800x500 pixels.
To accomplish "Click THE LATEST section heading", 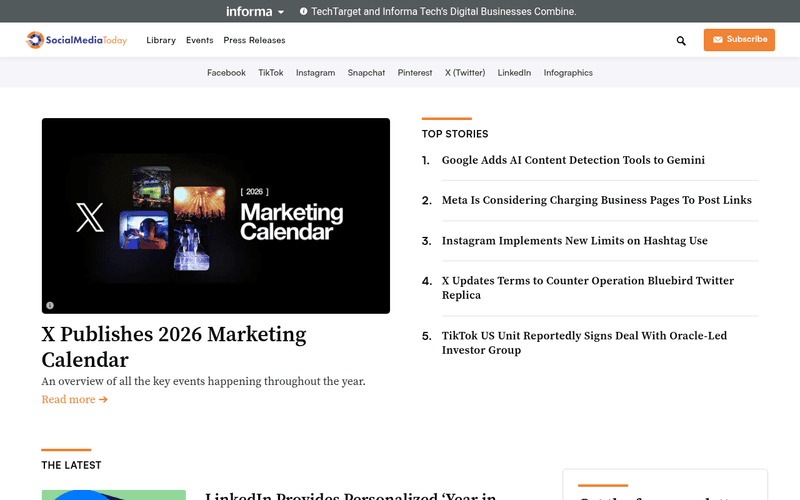I will pyautogui.click(x=71, y=465).
